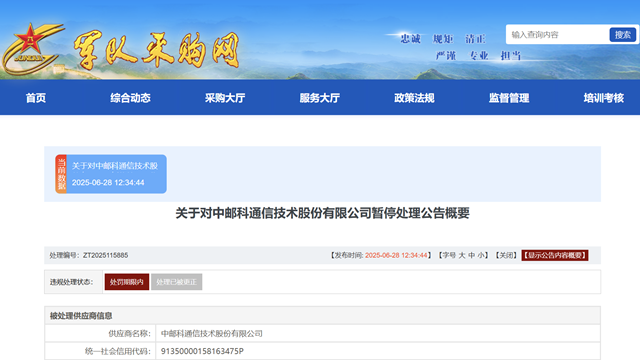
Task: Focus the search query input field
Action: (x=558, y=35)
